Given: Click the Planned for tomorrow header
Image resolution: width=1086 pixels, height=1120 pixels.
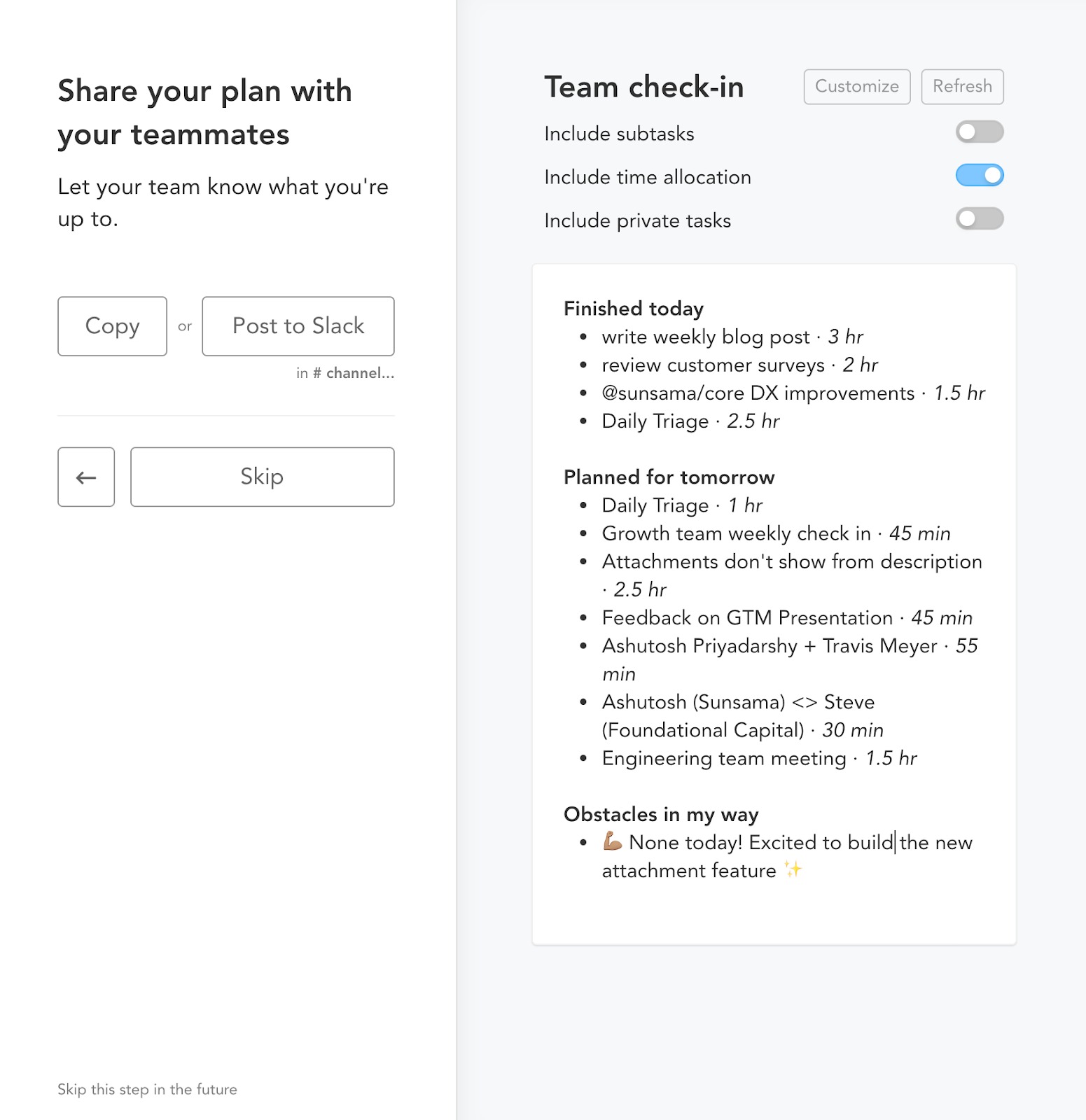Looking at the screenshot, I should 669,477.
